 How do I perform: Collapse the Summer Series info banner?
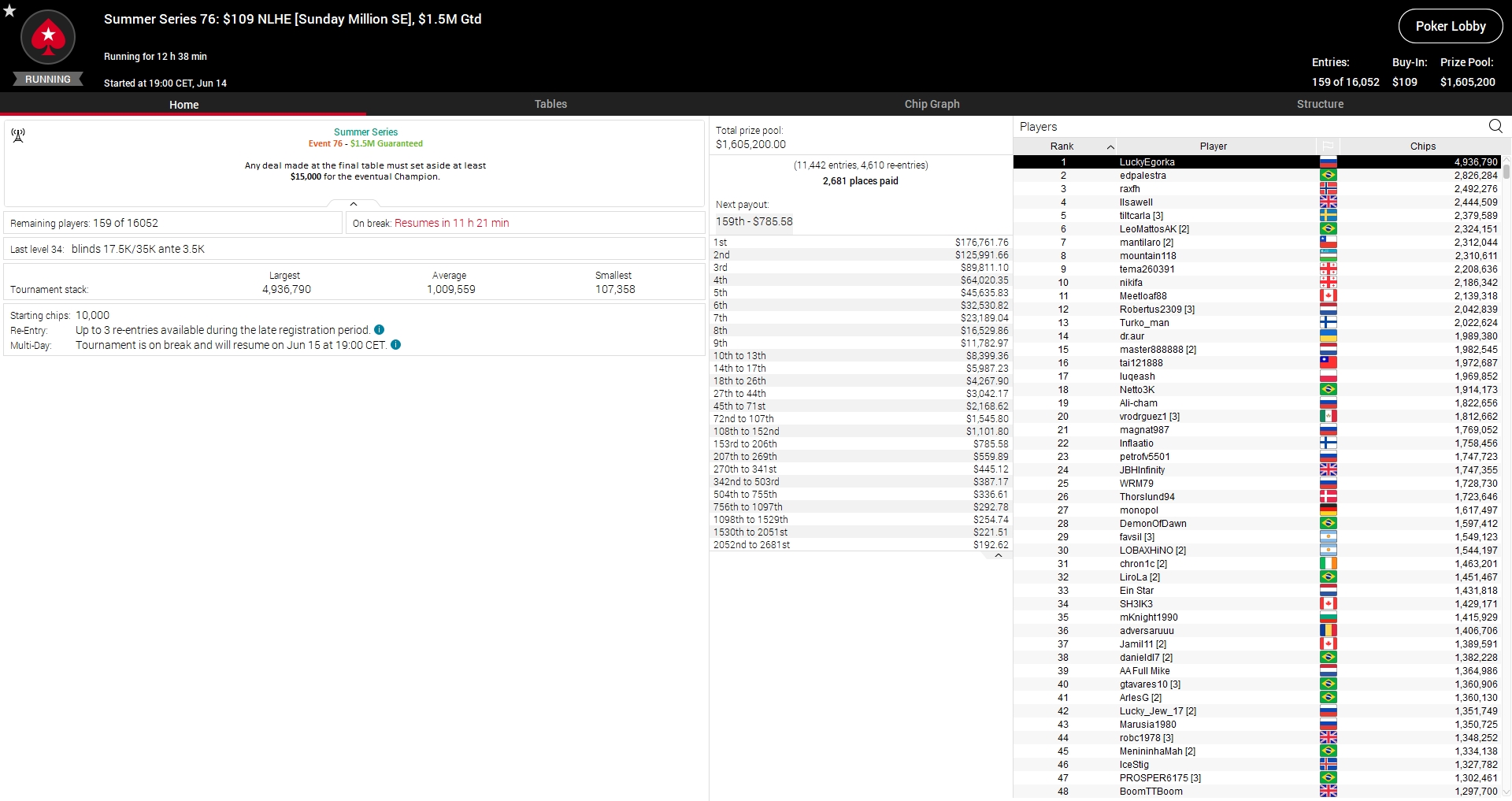point(354,204)
